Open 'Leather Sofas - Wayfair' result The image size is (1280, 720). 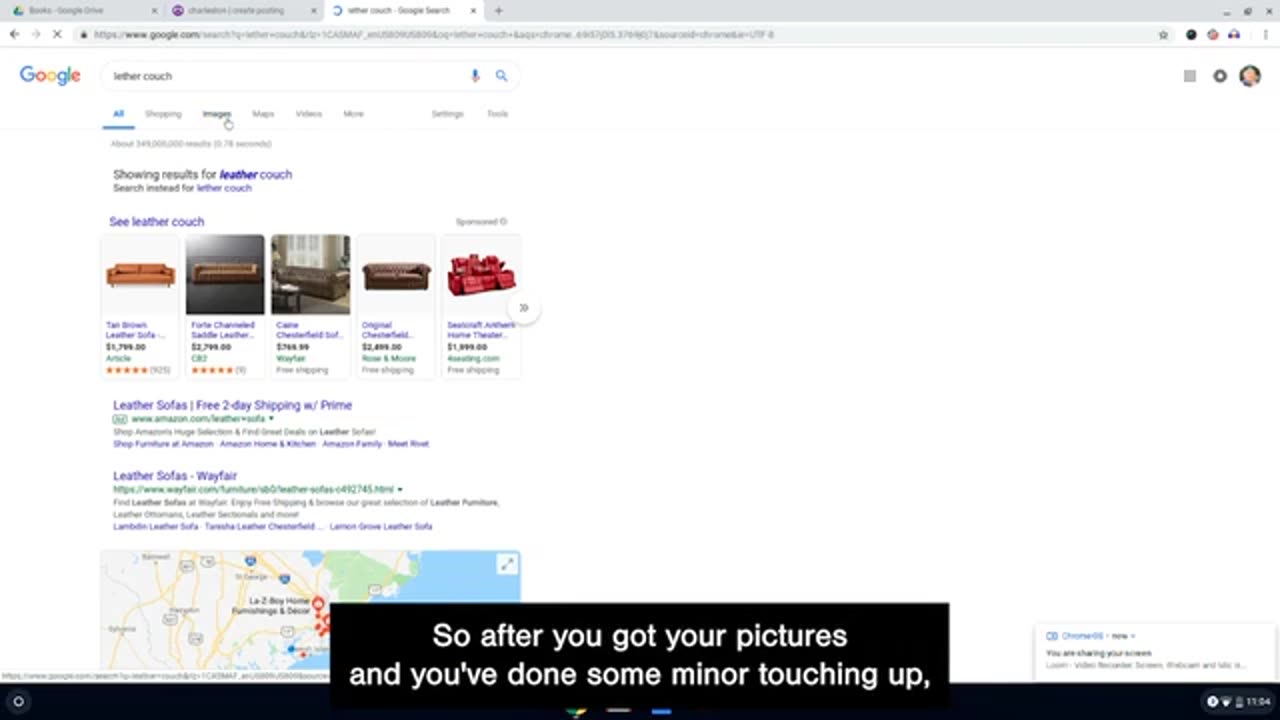(175, 476)
